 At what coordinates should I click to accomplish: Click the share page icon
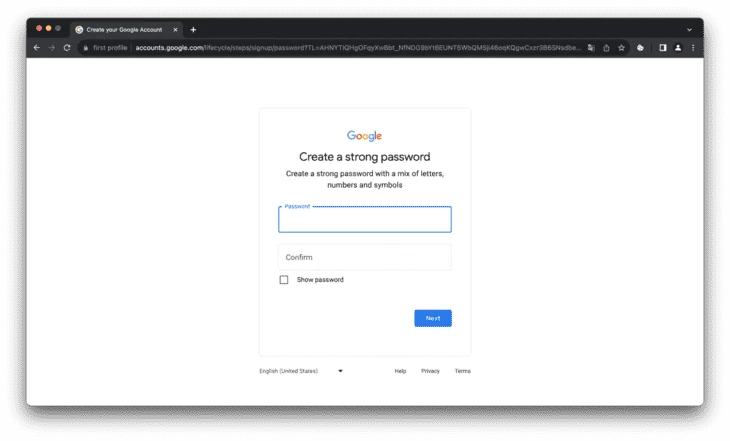(606, 47)
